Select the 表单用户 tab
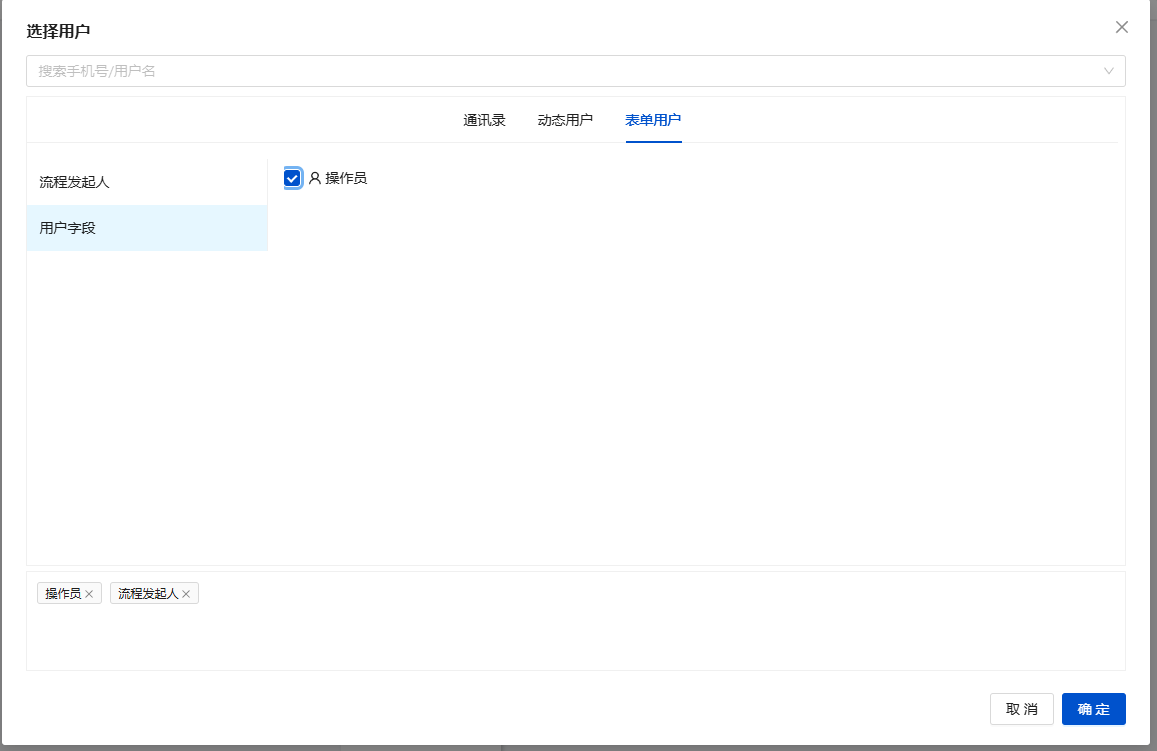1157x751 pixels. point(653,120)
